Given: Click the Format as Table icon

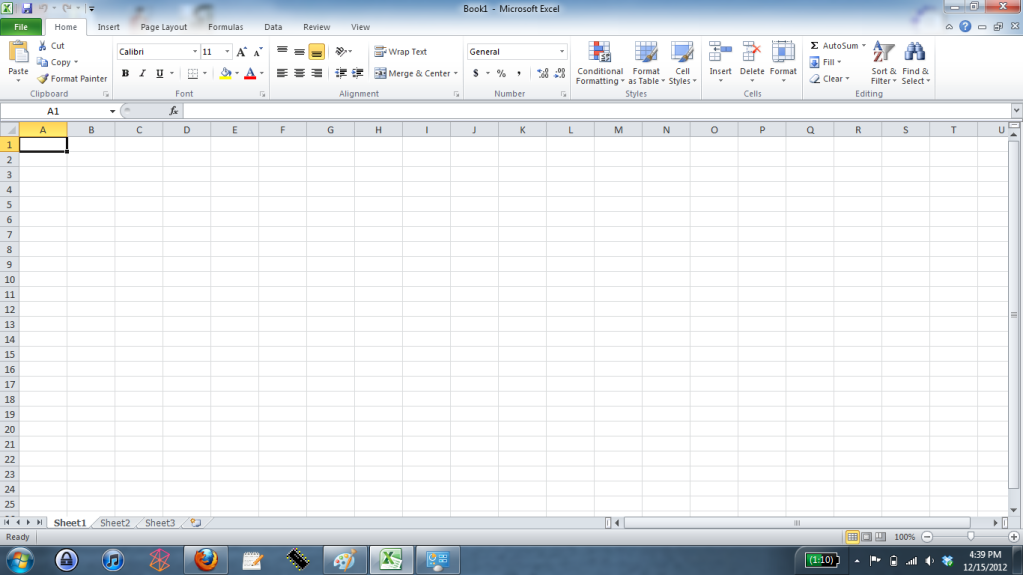Looking at the screenshot, I should pos(646,52).
